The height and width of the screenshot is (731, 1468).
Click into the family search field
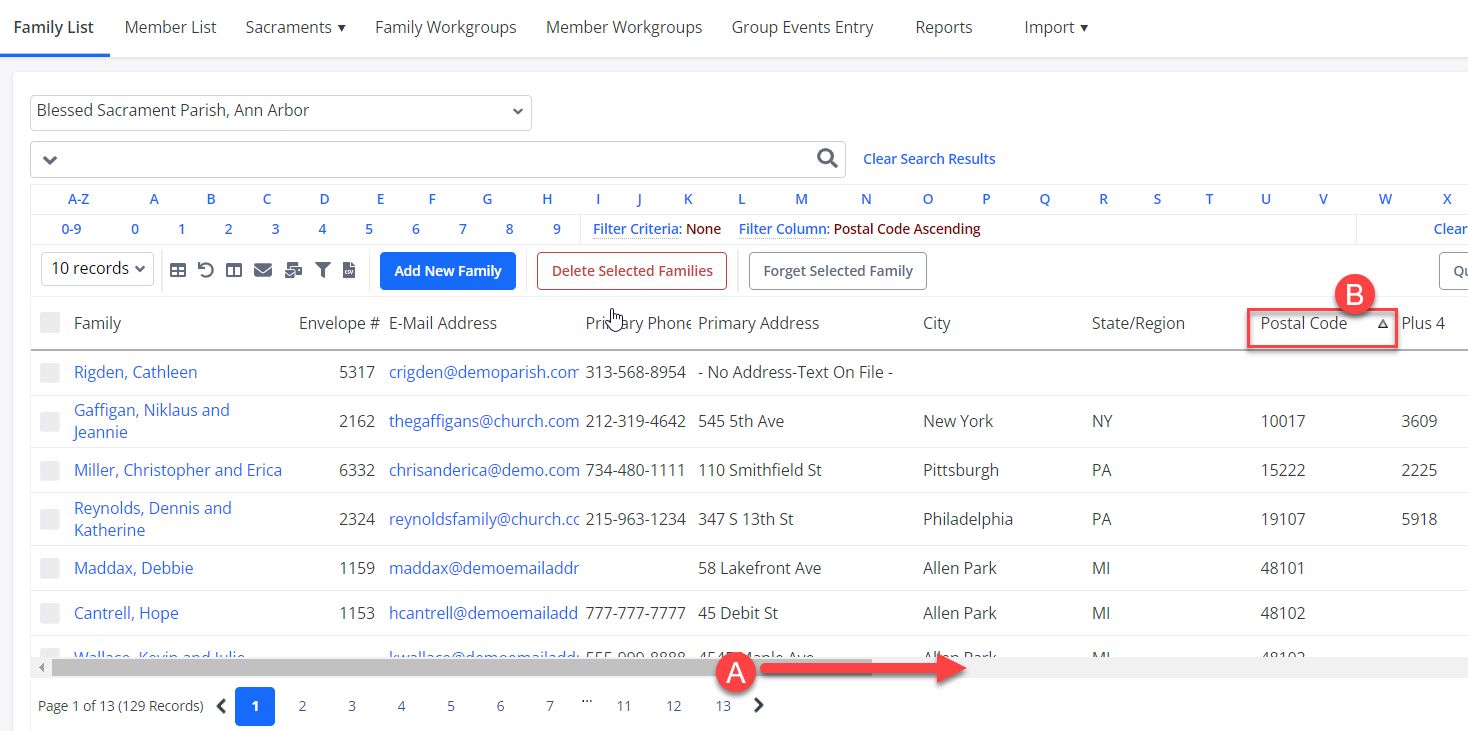coord(438,159)
